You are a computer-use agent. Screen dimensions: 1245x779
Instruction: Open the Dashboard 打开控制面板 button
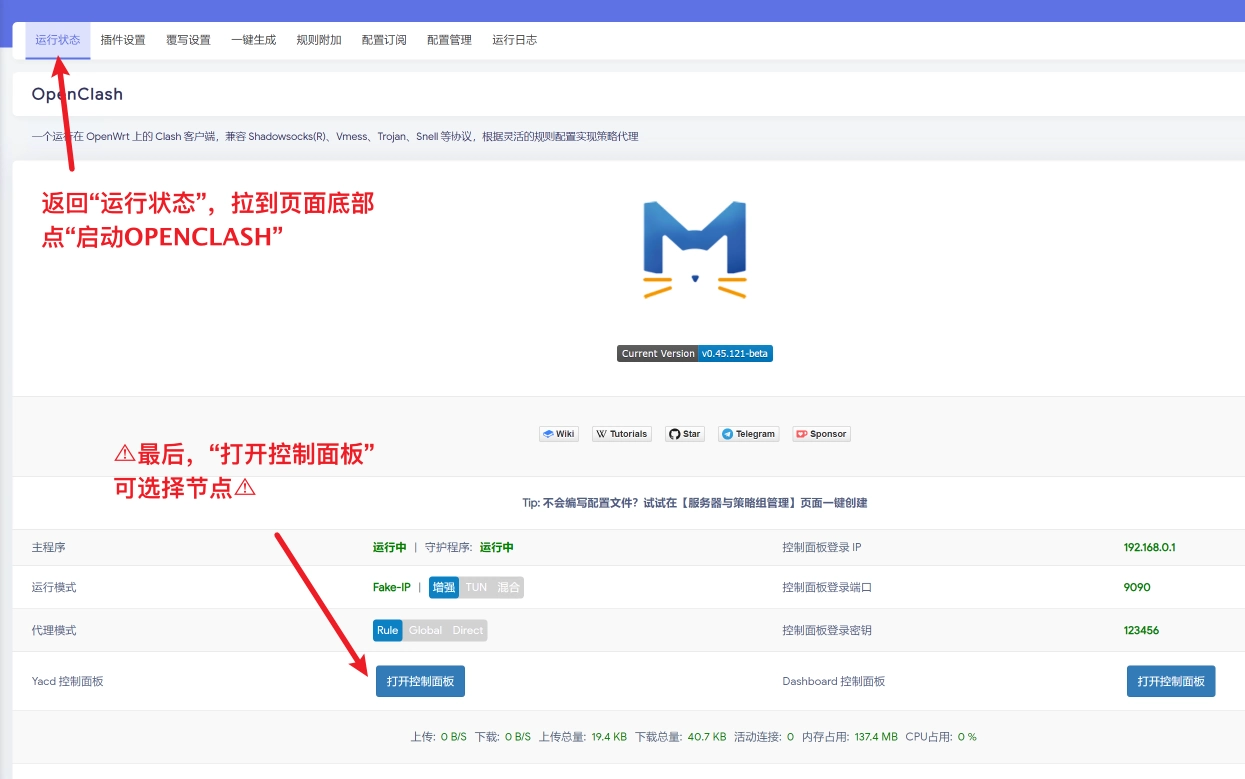point(1170,682)
